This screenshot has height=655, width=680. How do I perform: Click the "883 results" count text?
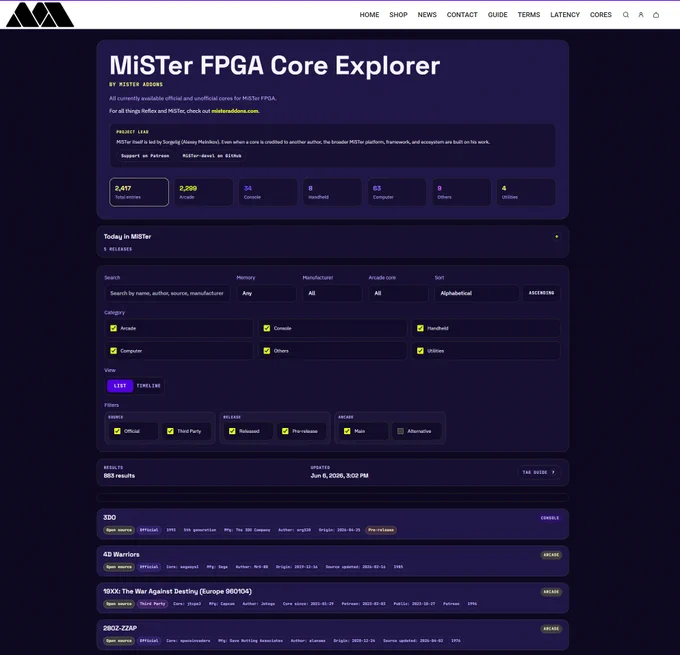click(x=119, y=476)
